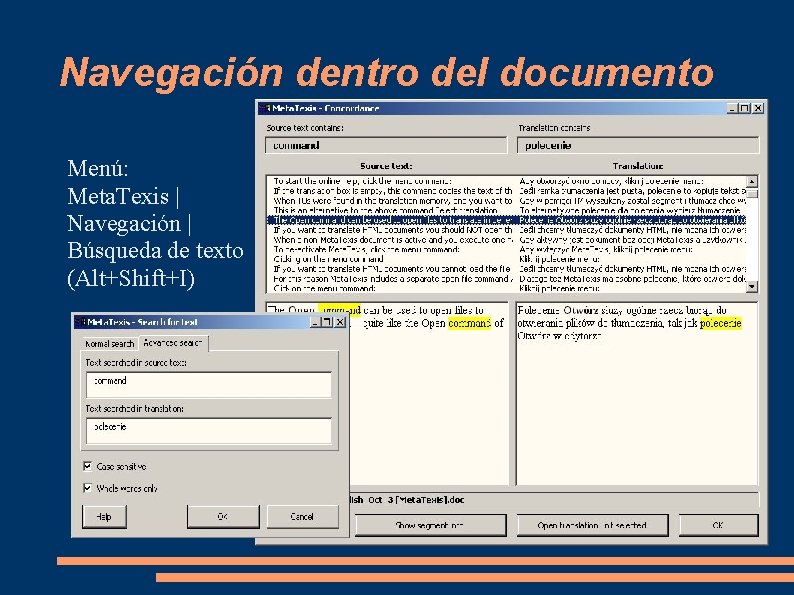Click the 'Translation contains' field in Concordance
Image resolution: width=794 pixels, height=595 pixels.
click(638, 145)
